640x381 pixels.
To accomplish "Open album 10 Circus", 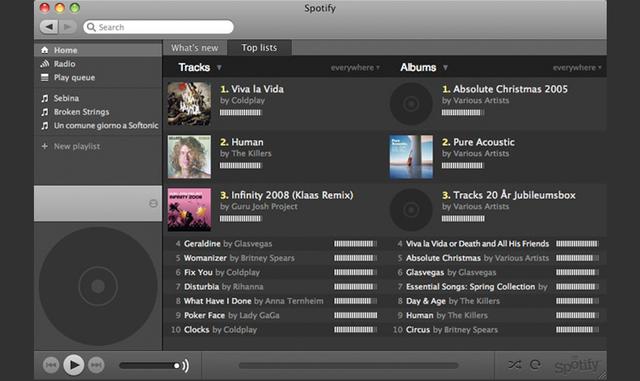I will pos(418,330).
